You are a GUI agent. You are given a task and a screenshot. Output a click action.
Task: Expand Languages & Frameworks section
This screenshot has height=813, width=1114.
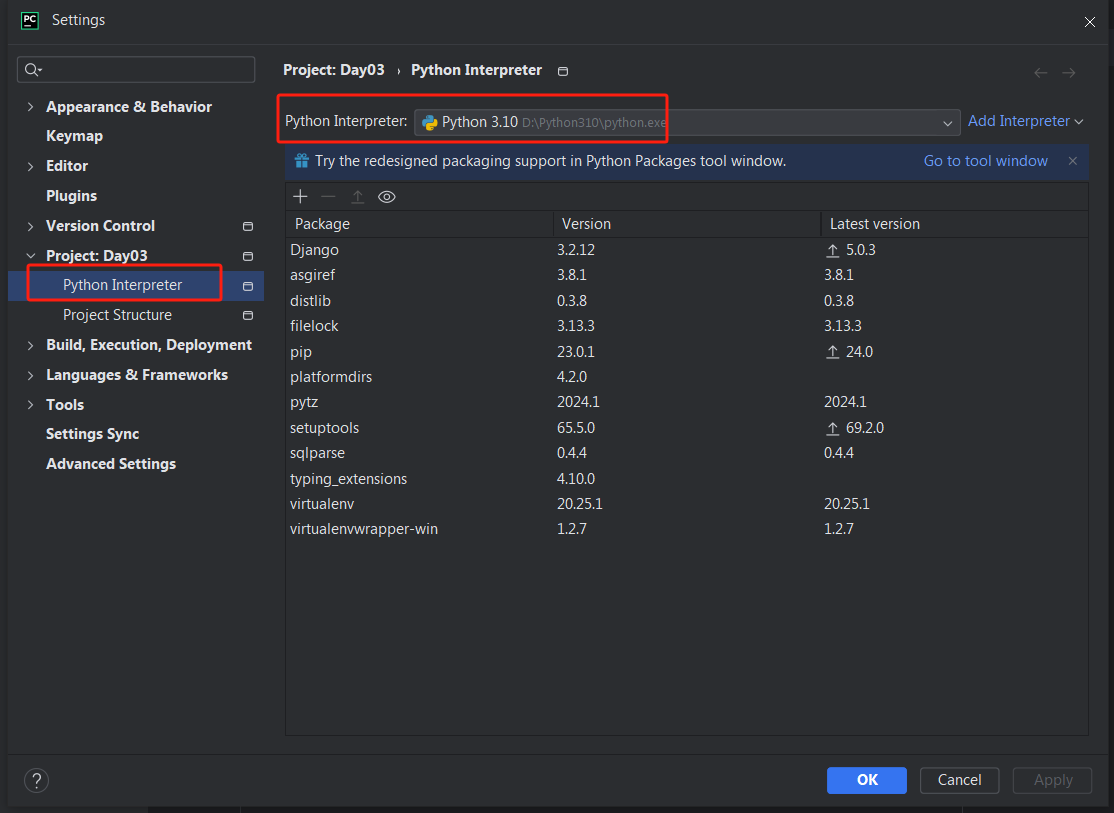31,375
